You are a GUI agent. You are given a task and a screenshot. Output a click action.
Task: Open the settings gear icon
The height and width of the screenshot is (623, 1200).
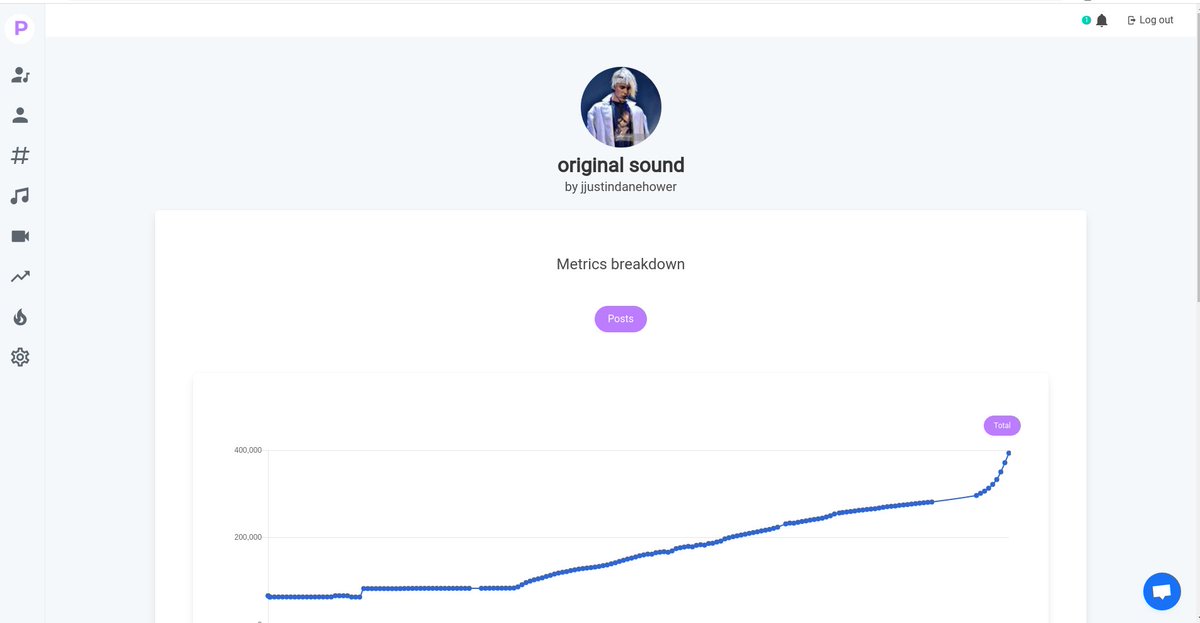click(20, 357)
